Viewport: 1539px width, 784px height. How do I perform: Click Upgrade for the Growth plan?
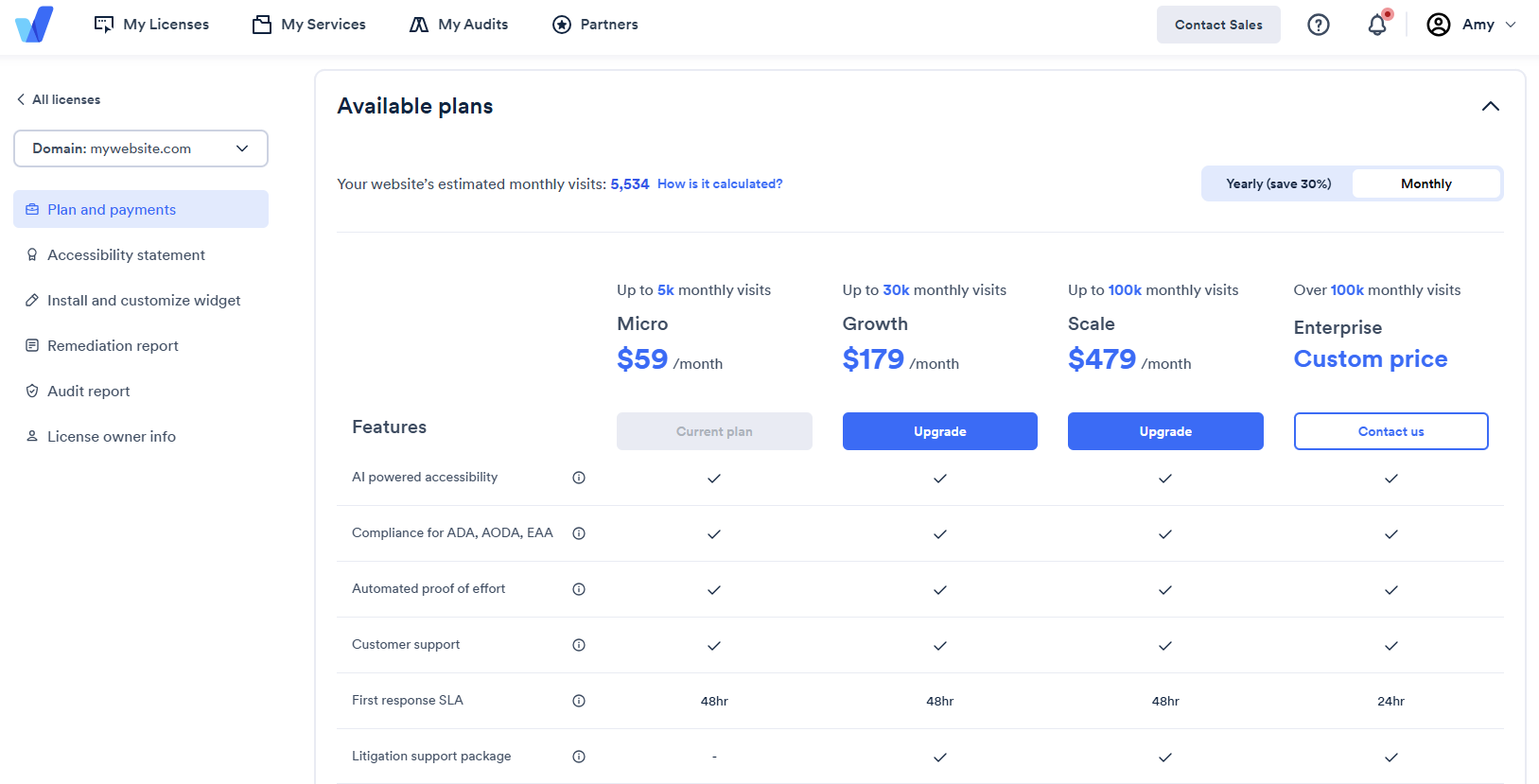[939, 431]
